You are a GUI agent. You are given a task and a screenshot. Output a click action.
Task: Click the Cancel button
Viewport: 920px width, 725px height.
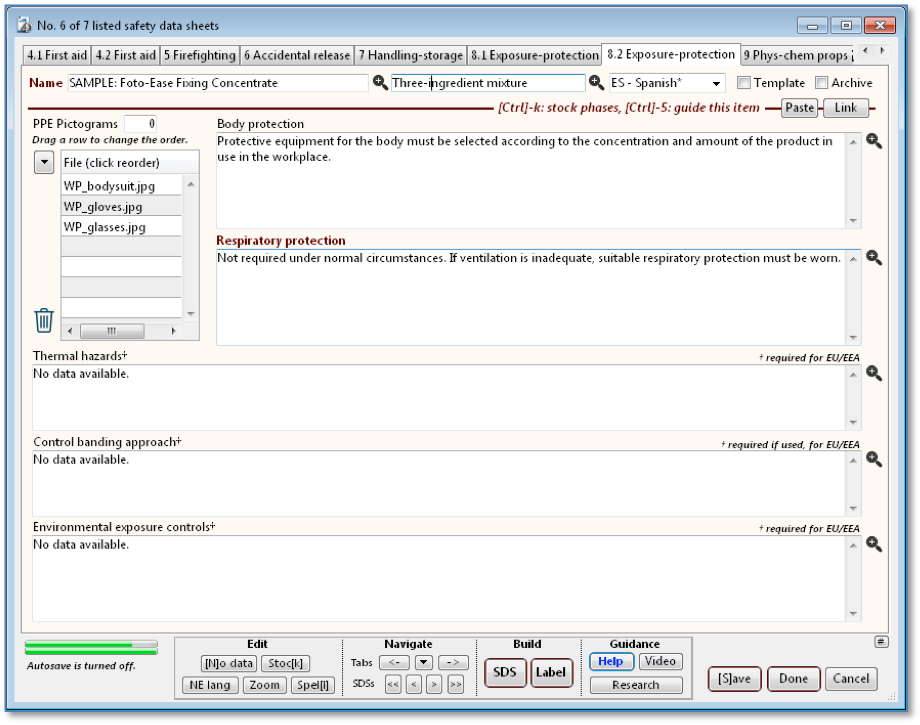(851, 679)
